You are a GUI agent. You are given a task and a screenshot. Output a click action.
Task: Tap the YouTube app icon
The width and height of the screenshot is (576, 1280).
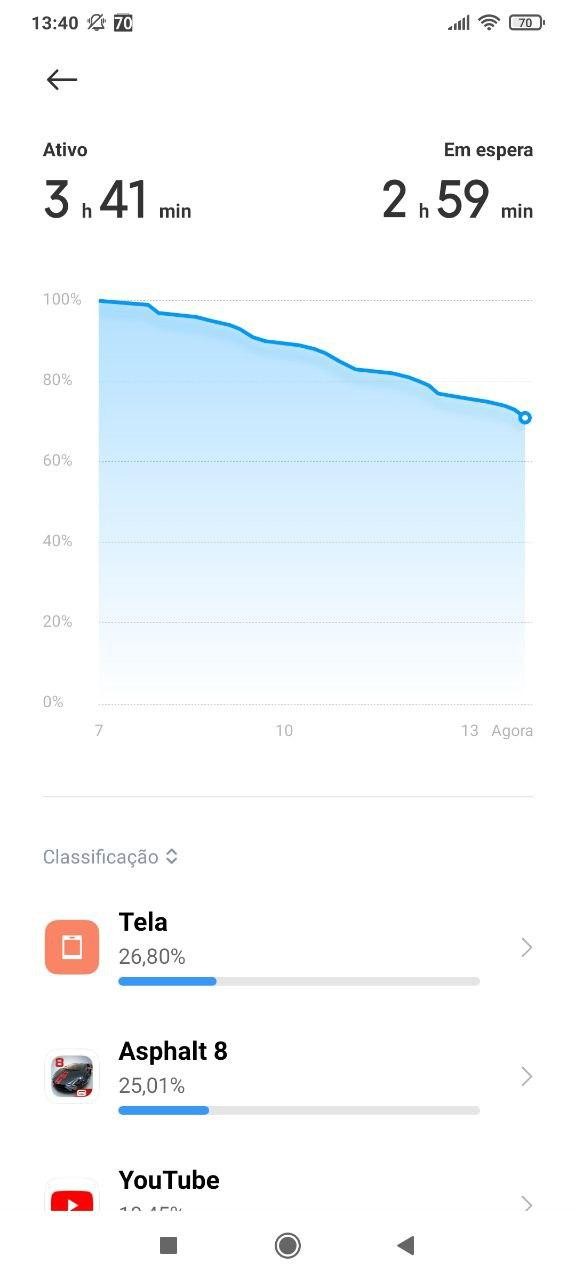coord(72,1194)
